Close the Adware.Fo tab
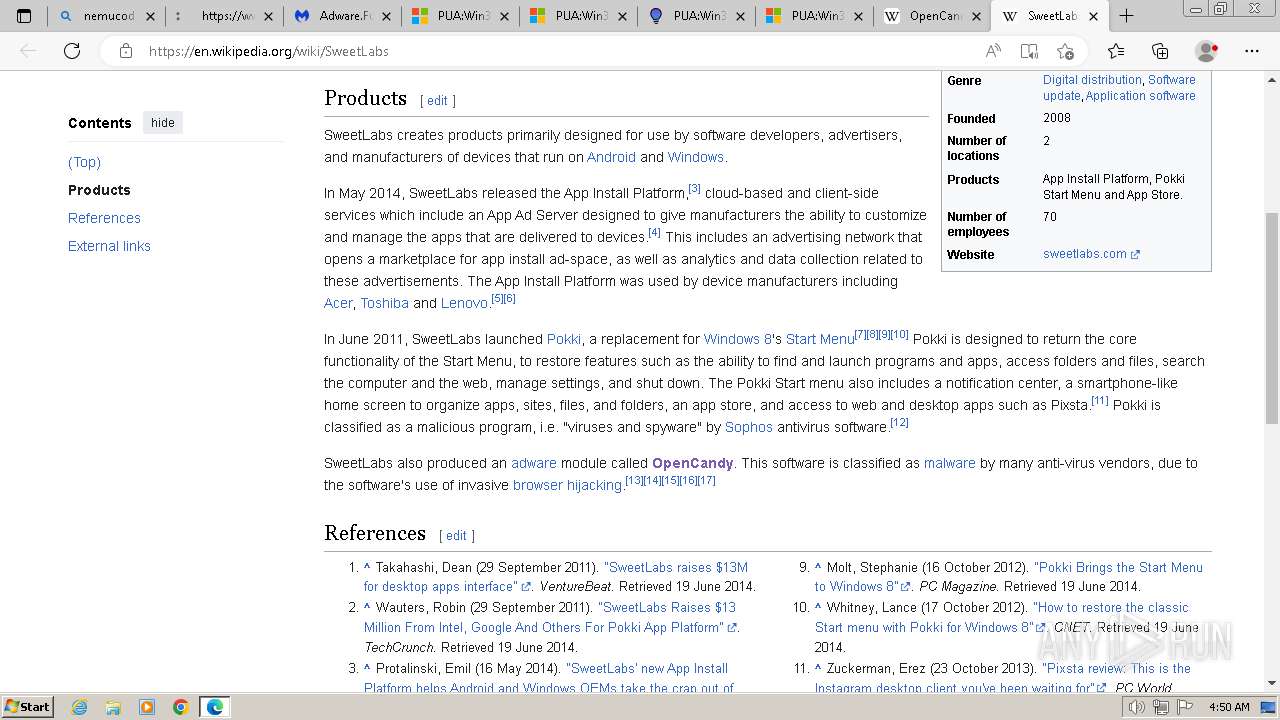The height and width of the screenshot is (720, 1280). tap(387, 16)
